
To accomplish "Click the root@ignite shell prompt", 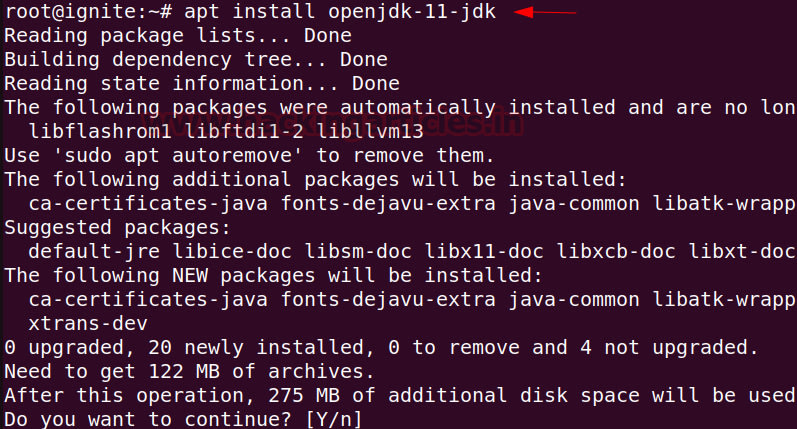I will (88, 11).
